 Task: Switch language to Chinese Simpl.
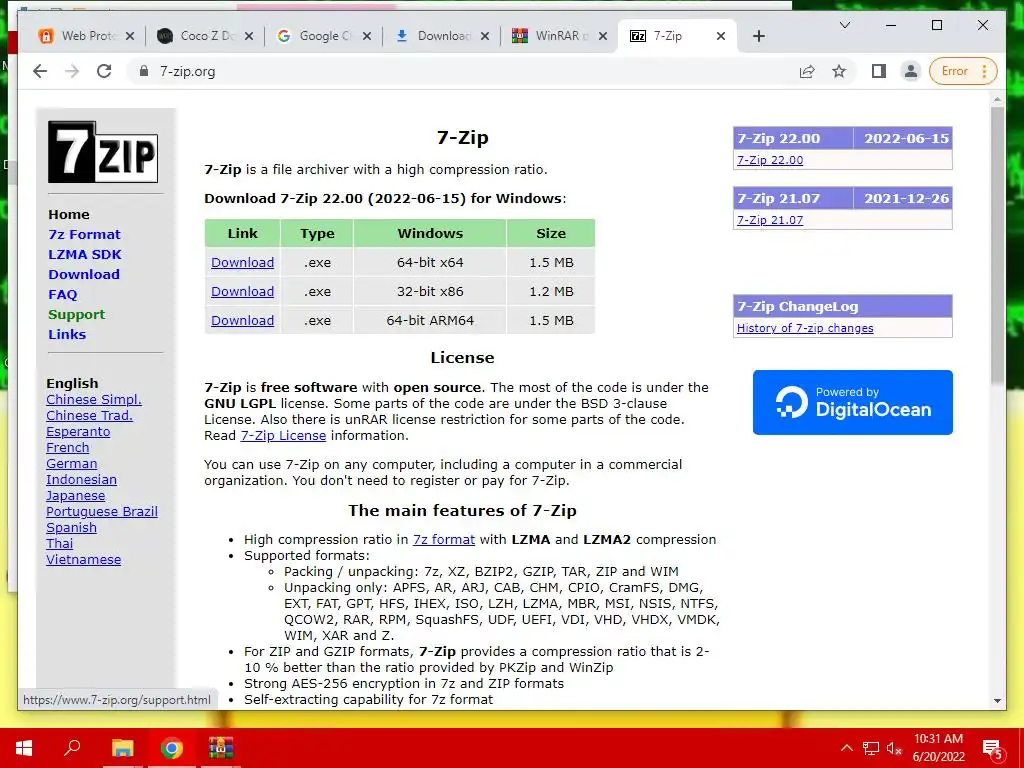(x=93, y=400)
